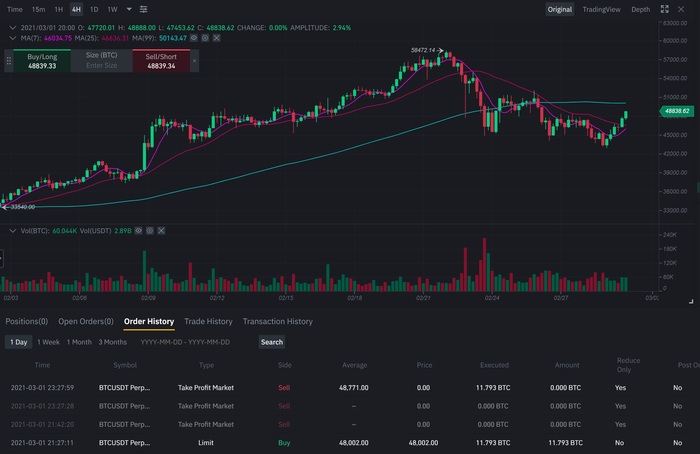Click Buy/Long at 48839.33
The width and height of the screenshot is (700, 454).
[x=42, y=61]
